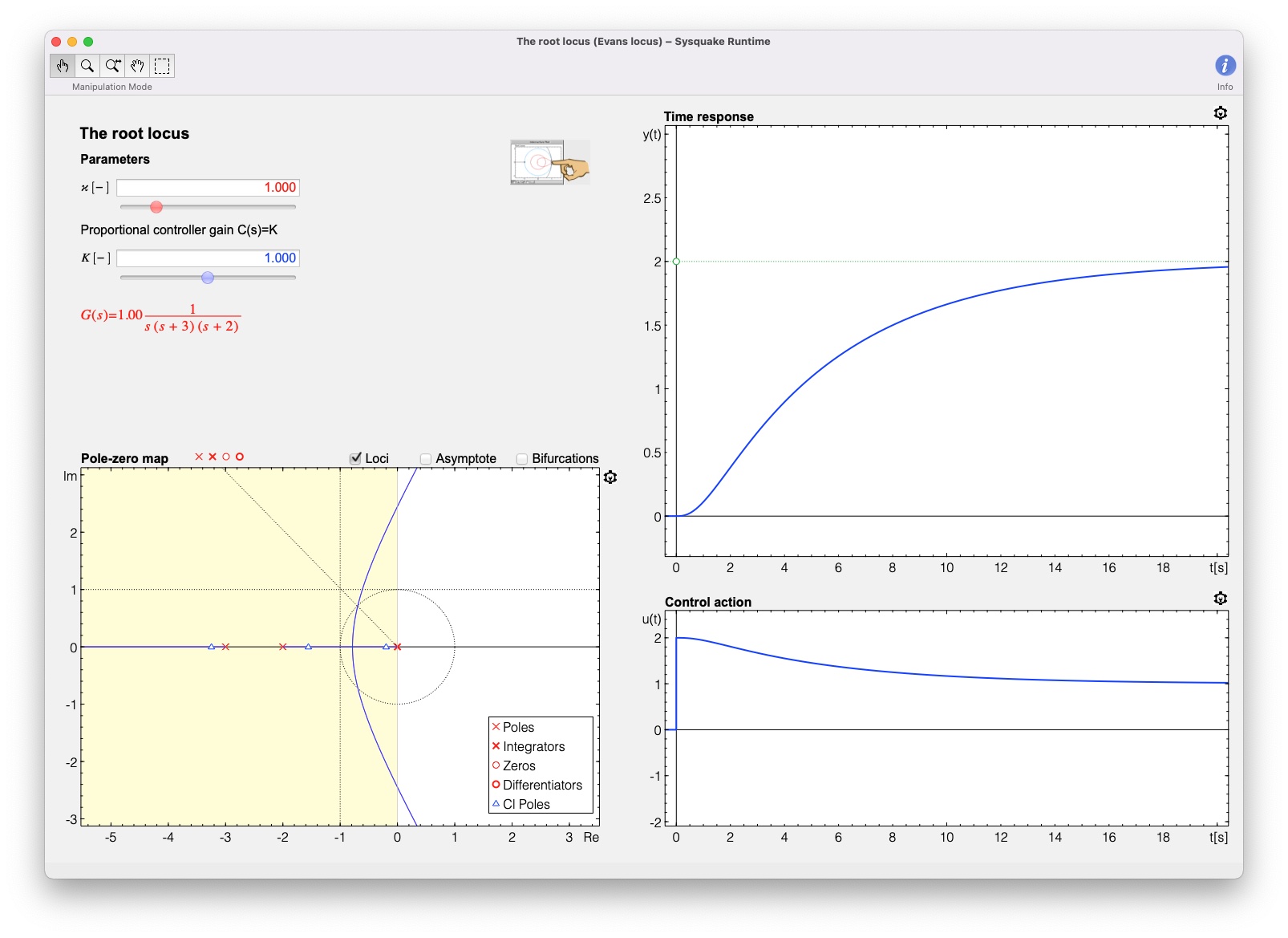Disable the Loci checkbox
Image resolution: width=1288 pixels, height=938 pixels.
(354, 457)
